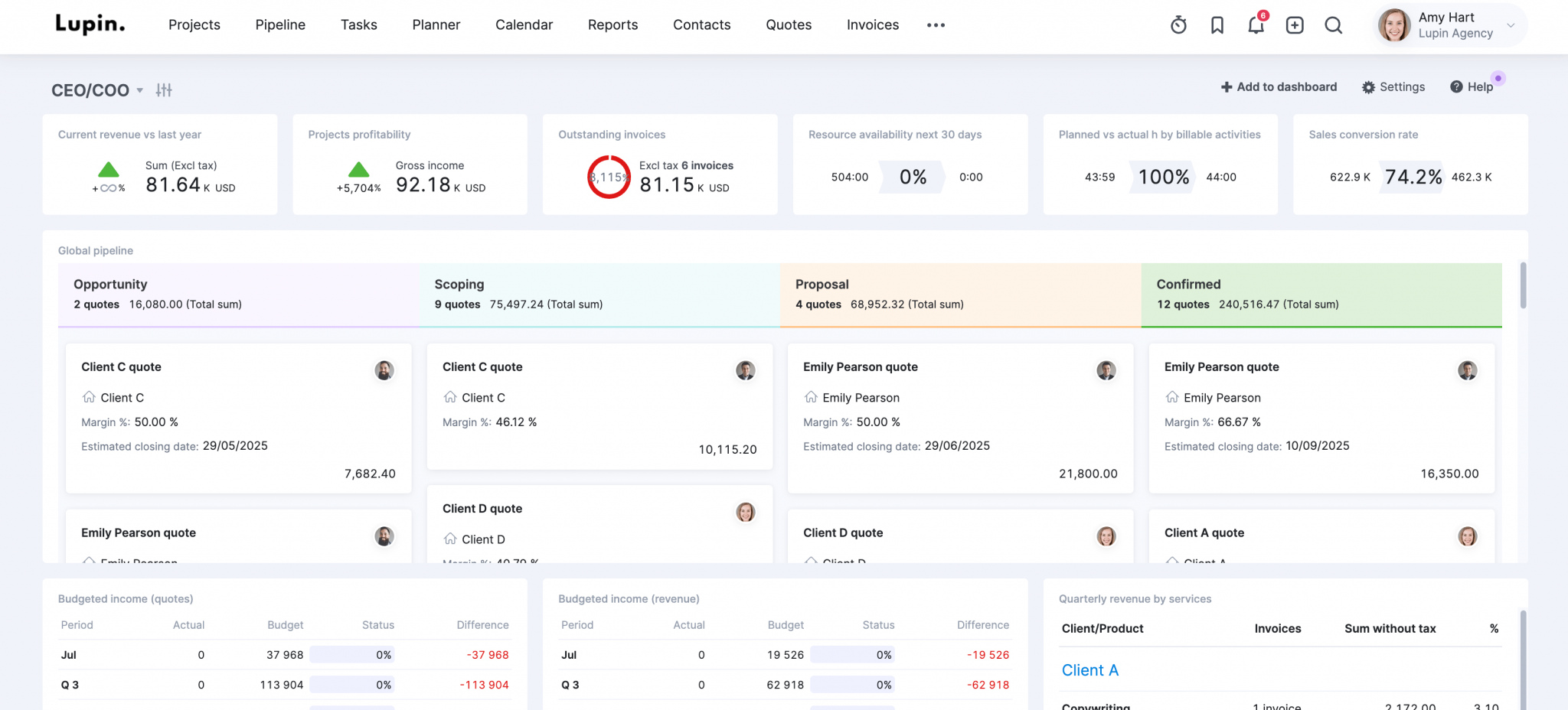Click the bookmarks icon in the top bar
Viewport: 1568px width, 710px height.
[1217, 24]
